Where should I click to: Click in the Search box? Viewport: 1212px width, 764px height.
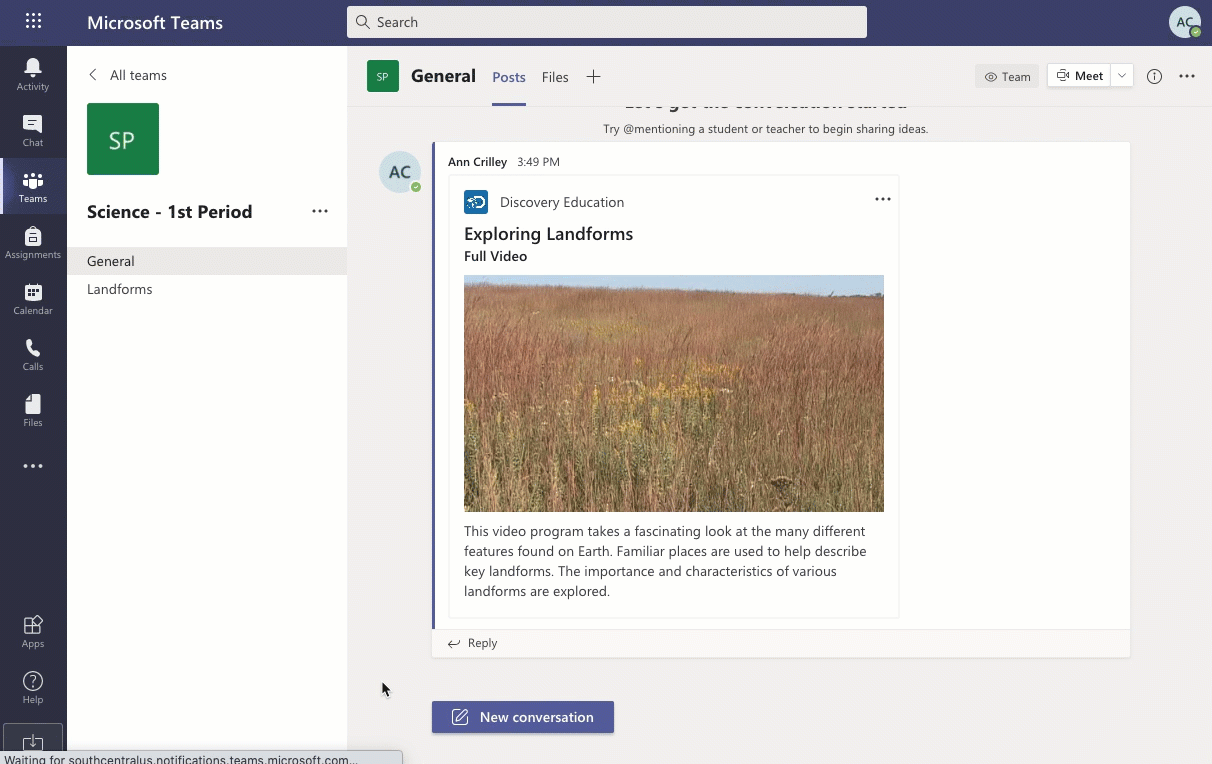coord(607,22)
